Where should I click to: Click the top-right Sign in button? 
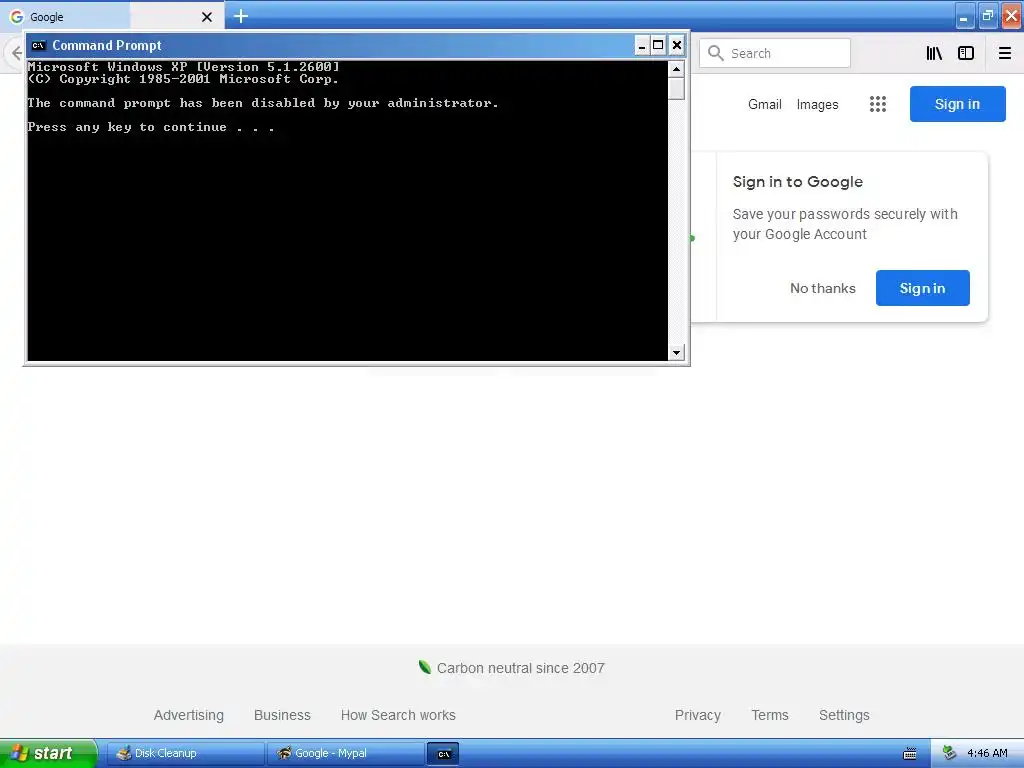coord(957,104)
